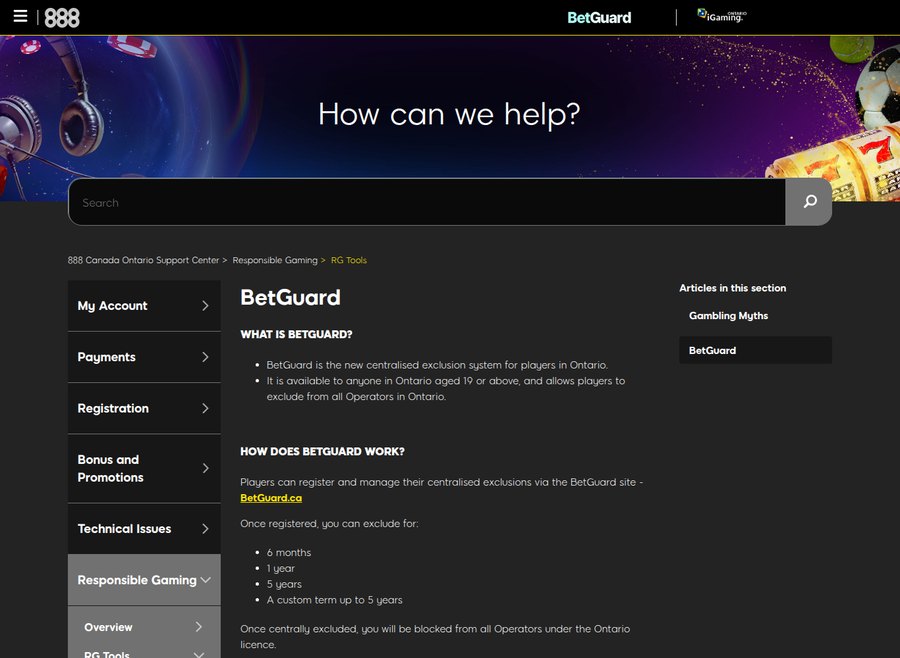The width and height of the screenshot is (900, 658).
Task: Click the search magnifier button
Action: (x=809, y=202)
